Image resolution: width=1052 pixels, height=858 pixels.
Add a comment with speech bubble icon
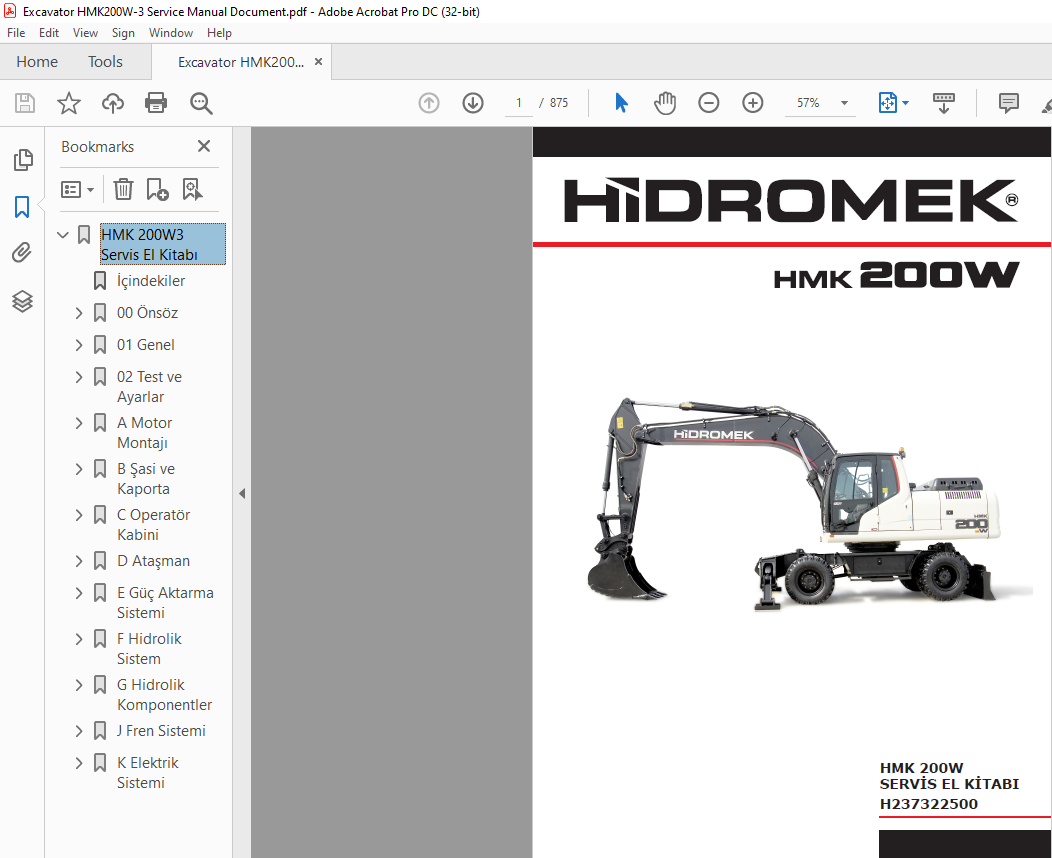[x=1008, y=103]
